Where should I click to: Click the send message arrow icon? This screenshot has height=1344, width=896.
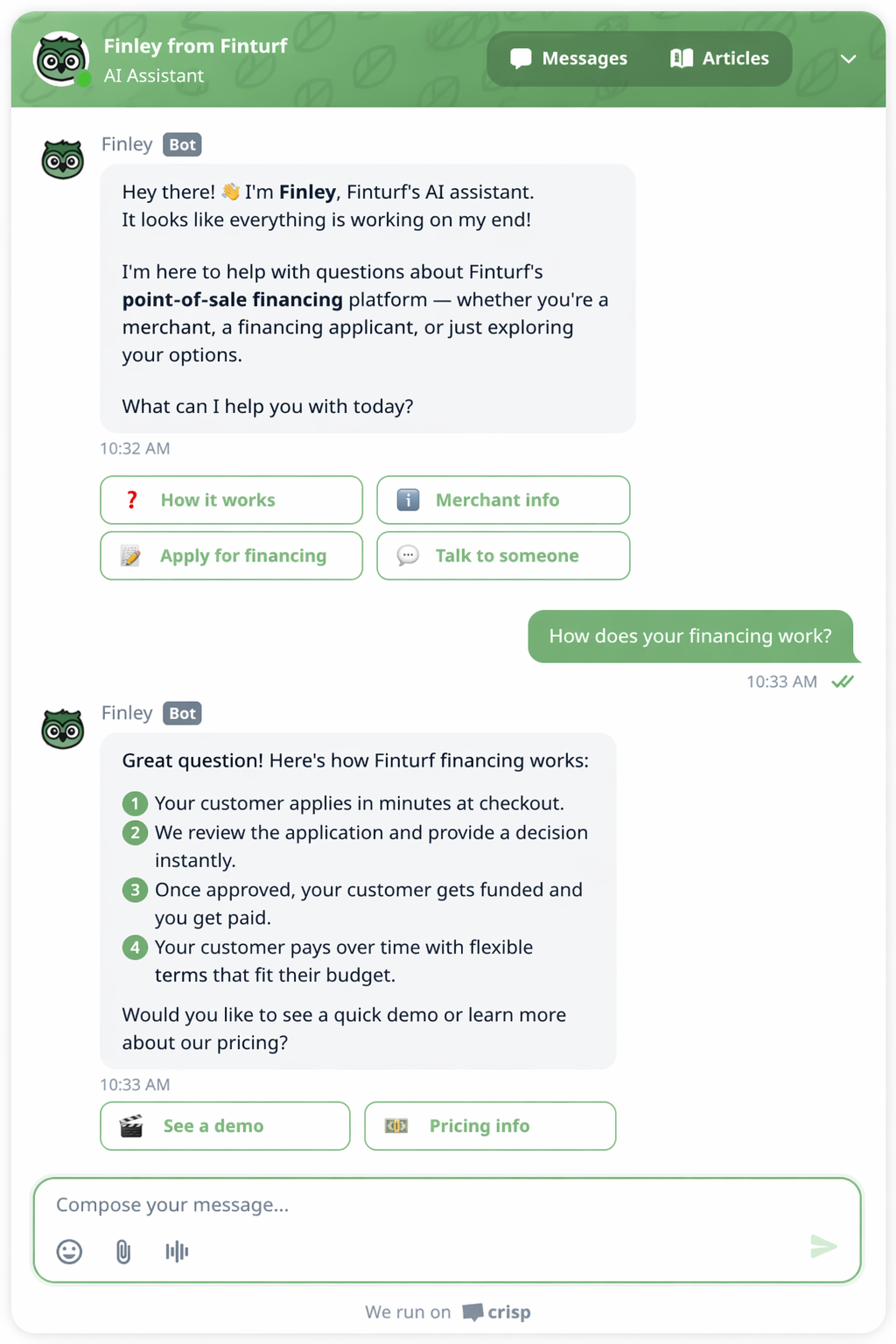pyautogui.click(x=823, y=1246)
